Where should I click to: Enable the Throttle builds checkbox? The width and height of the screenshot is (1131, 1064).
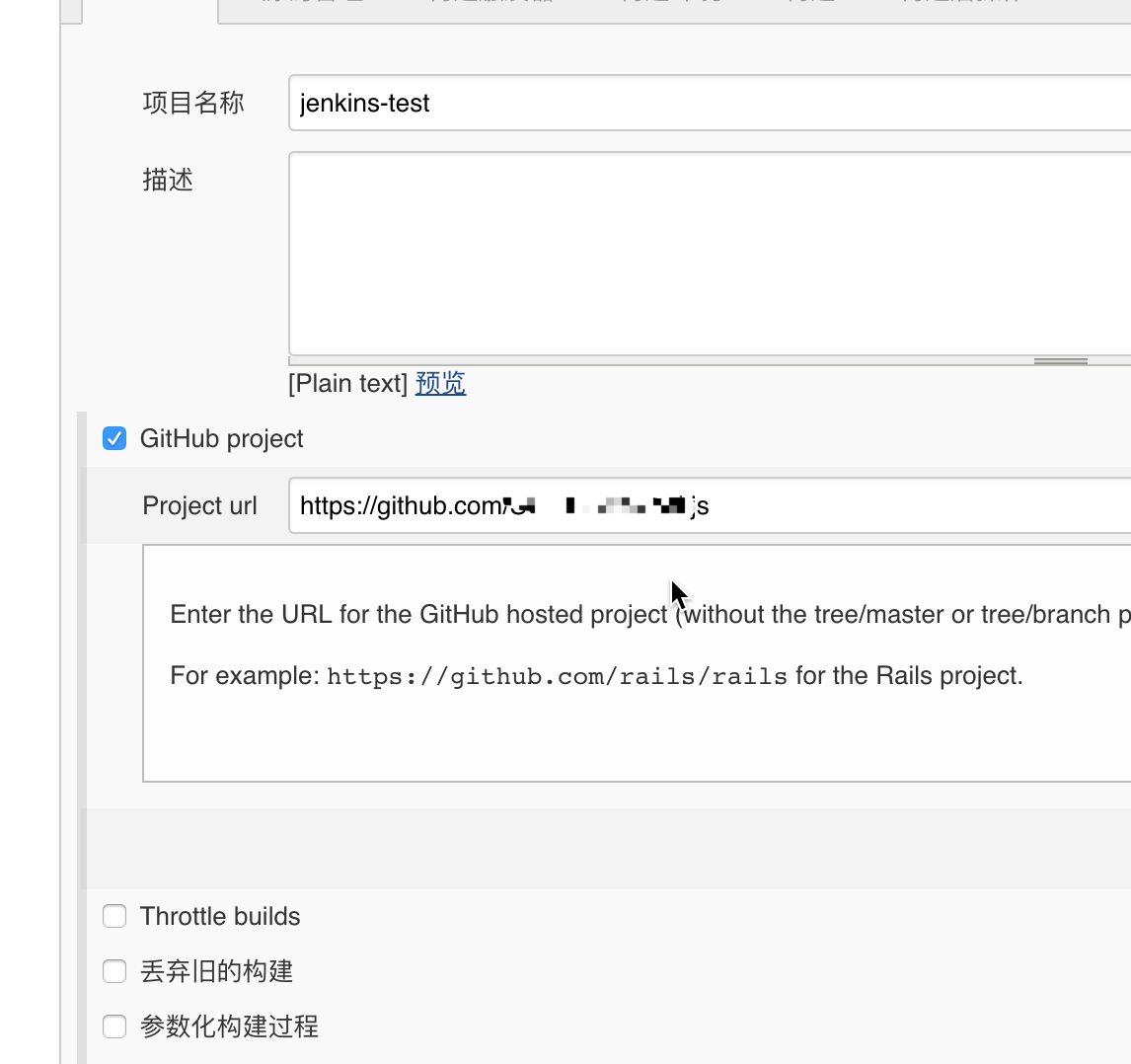click(x=114, y=916)
